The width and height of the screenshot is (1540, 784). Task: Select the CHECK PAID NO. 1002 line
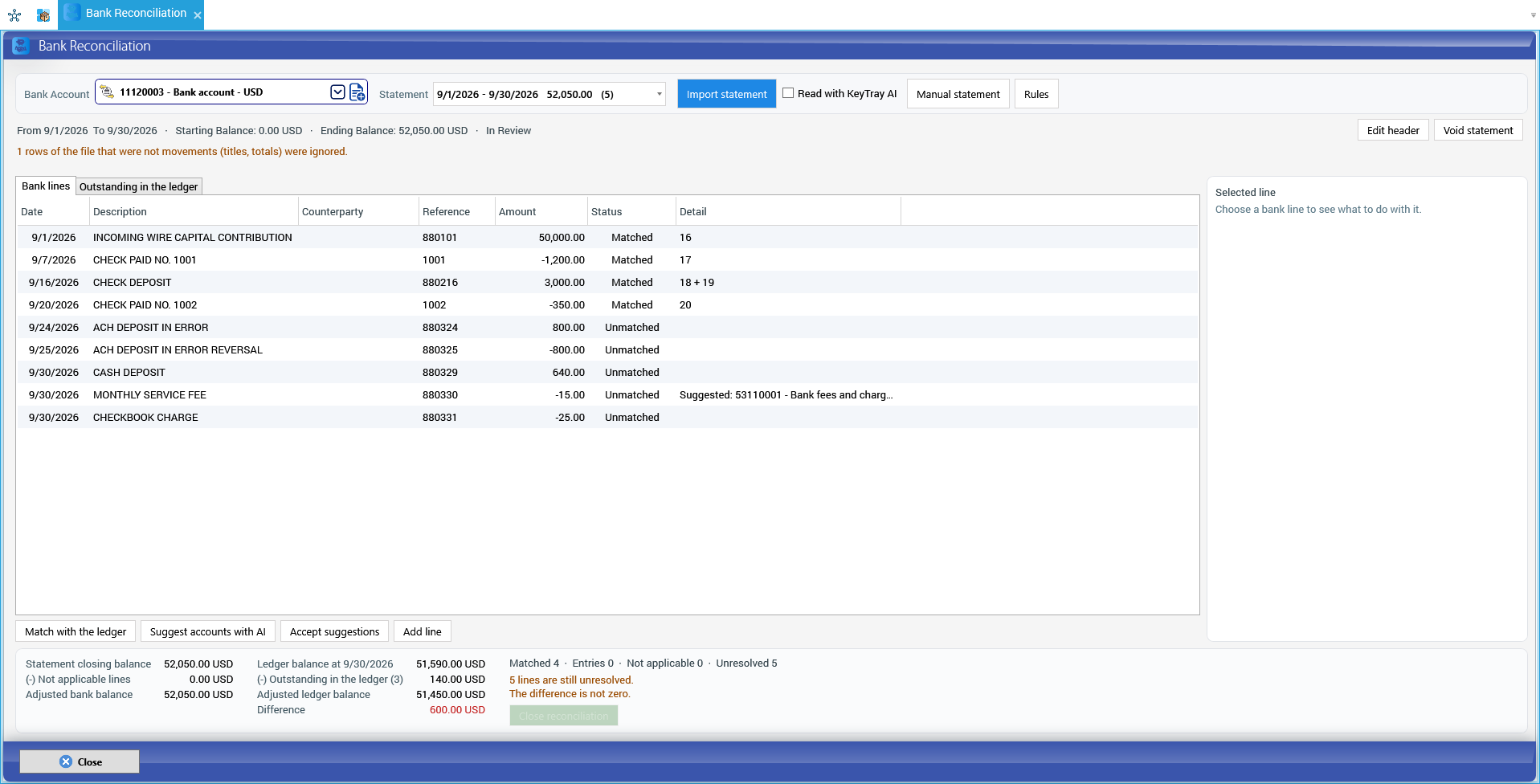(607, 304)
